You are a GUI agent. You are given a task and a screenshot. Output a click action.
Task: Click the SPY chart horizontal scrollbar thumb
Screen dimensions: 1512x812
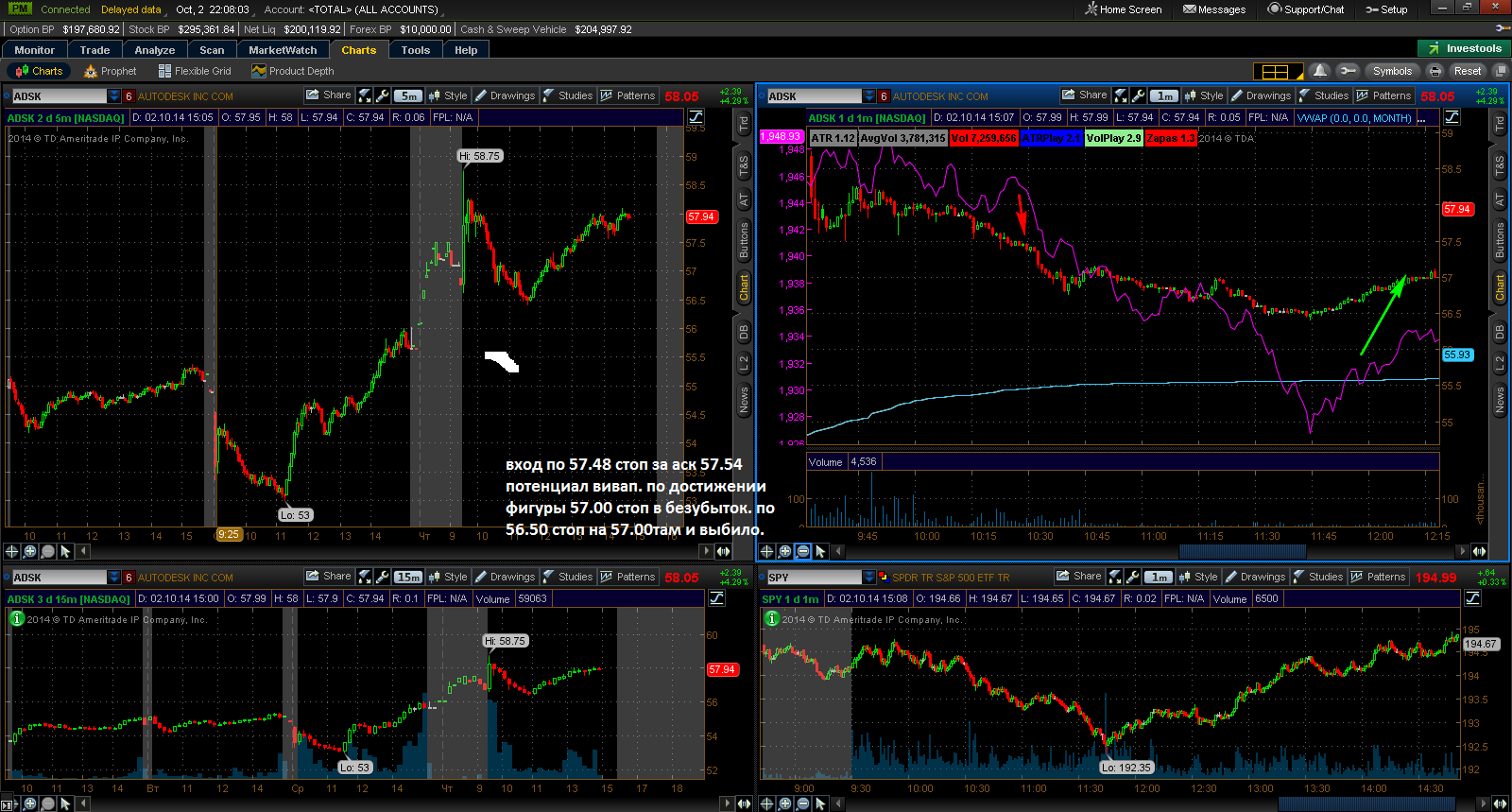point(1366,803)
